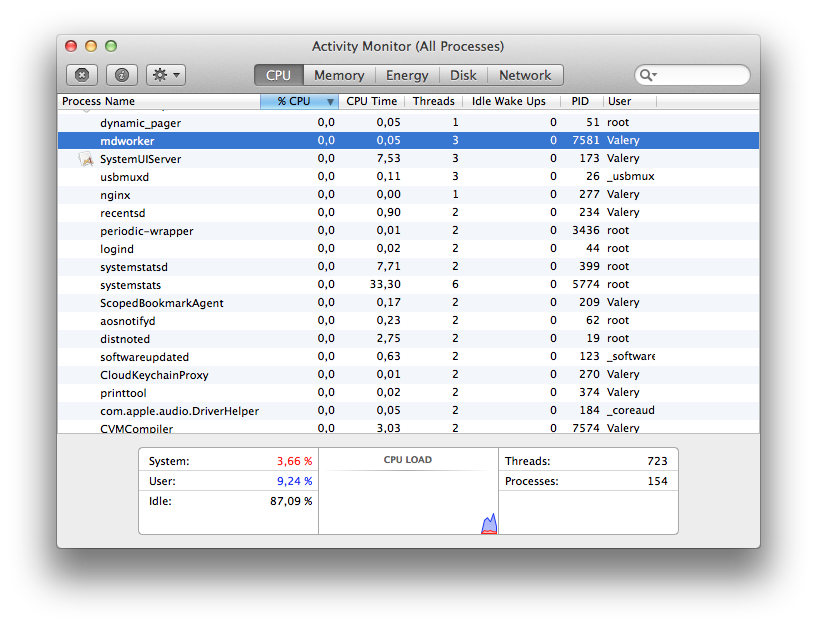
Task: Select the systemstats process row
Action: click(408, 285)
